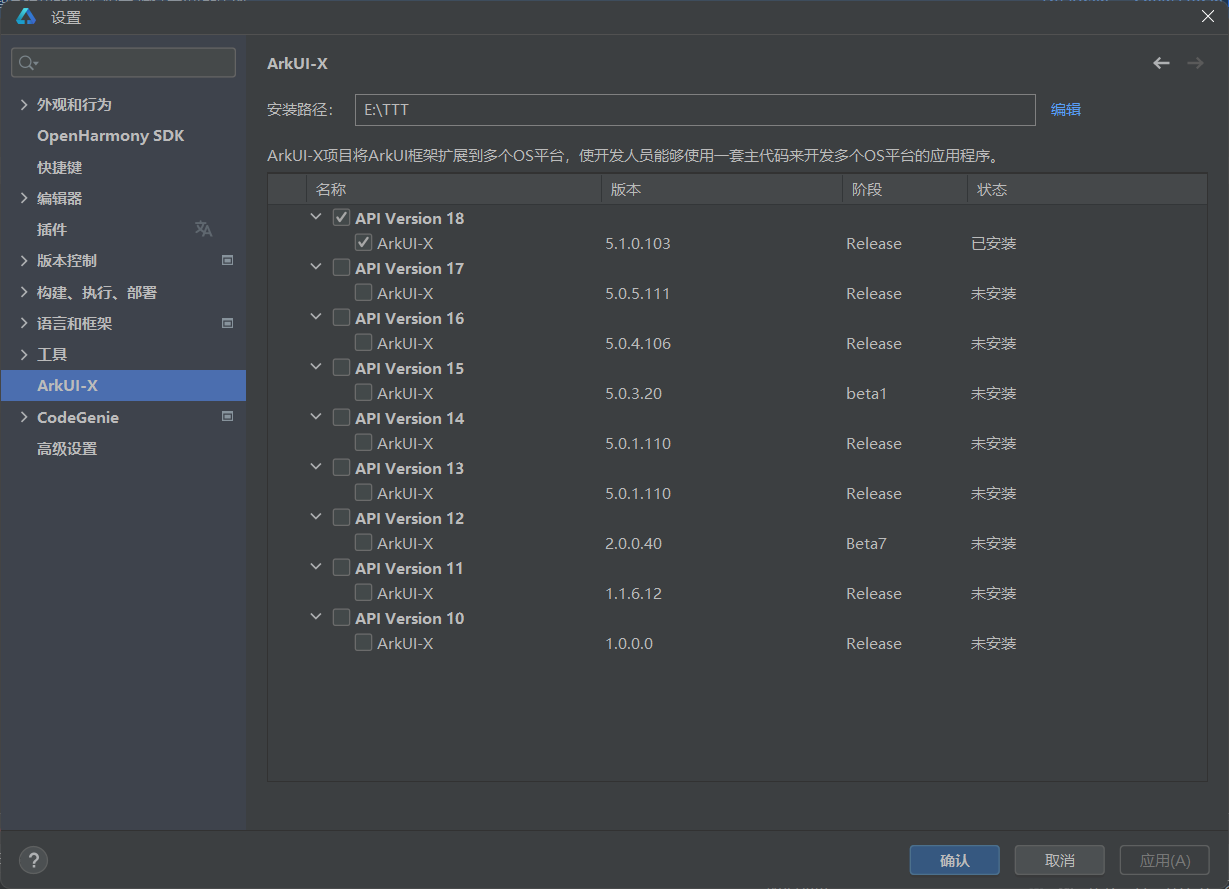The height and width of the screenshot is (889, 1229).
Task: Select the ArkUI-X 1.0.0.0 checkbox
Action: tap(364, 643)
